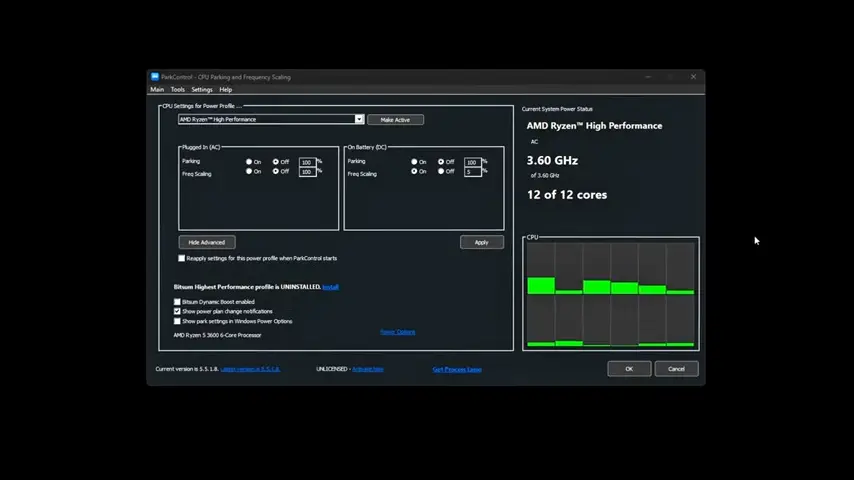Check Show park settings in Windows Power Options
Screen dimensions: 854x480
(177, 321)
